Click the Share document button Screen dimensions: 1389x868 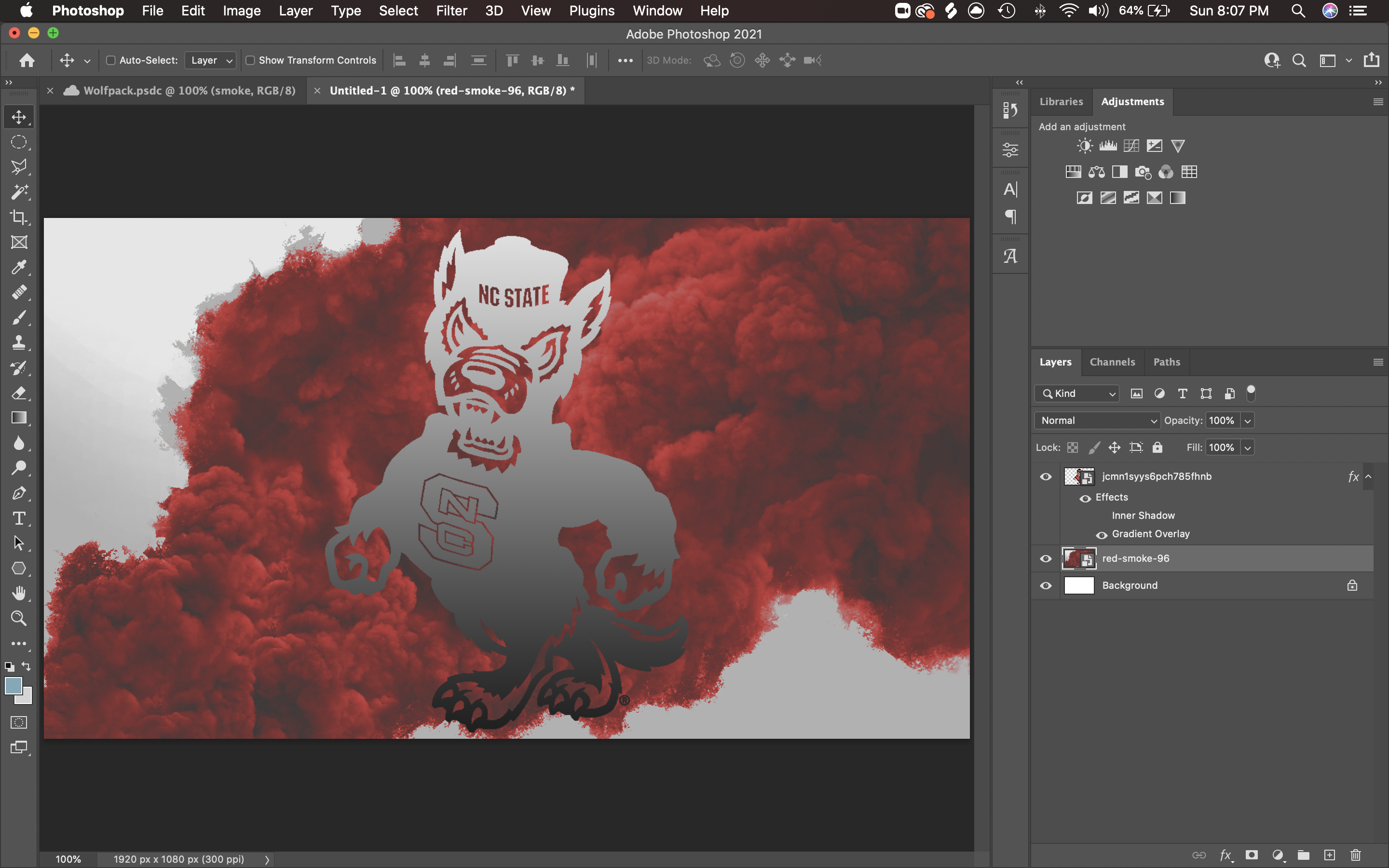pos(1372,60)
